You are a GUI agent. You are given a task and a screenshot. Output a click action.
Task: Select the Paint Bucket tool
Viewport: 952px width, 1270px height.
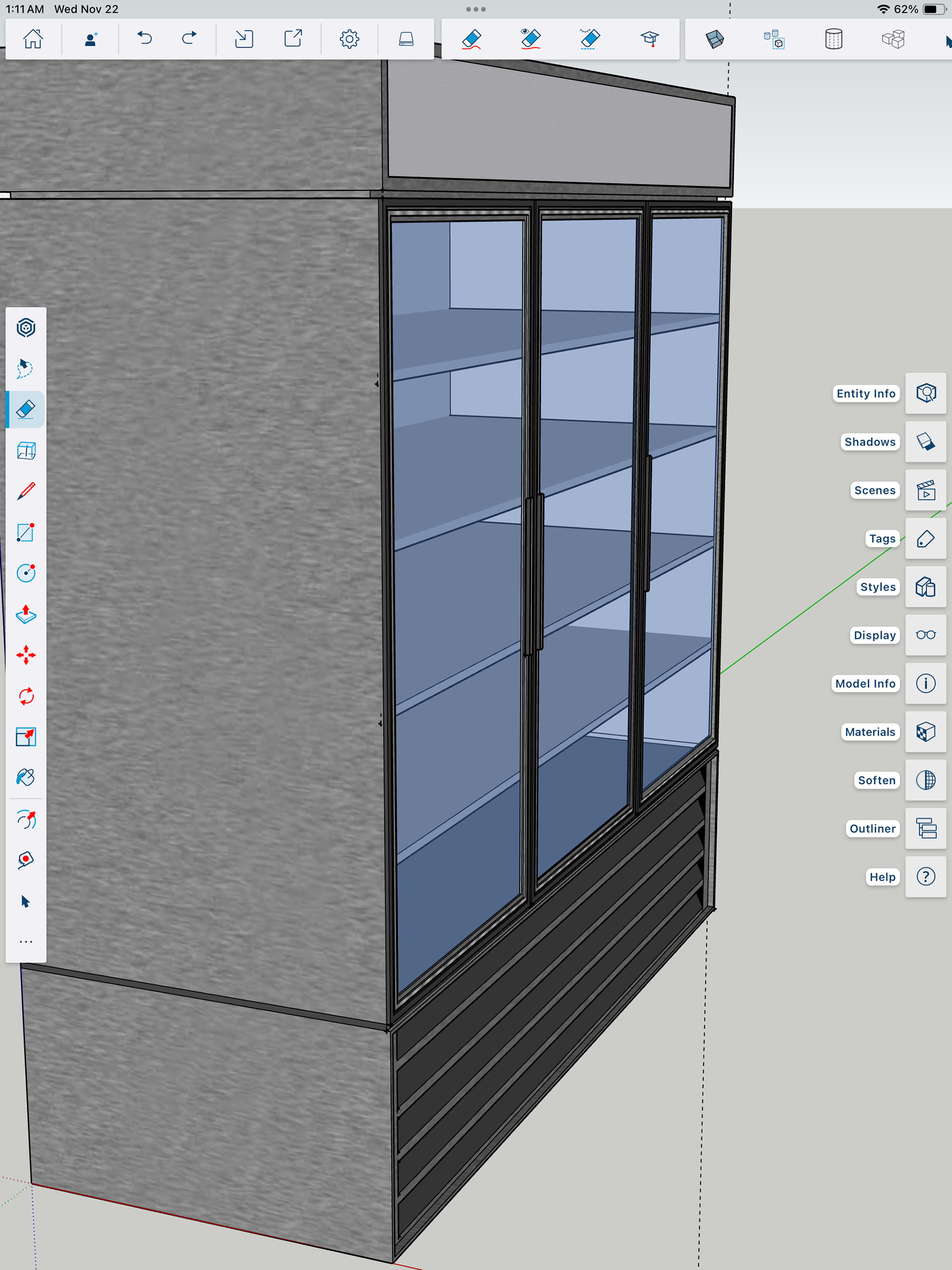(x=26, y=778)
